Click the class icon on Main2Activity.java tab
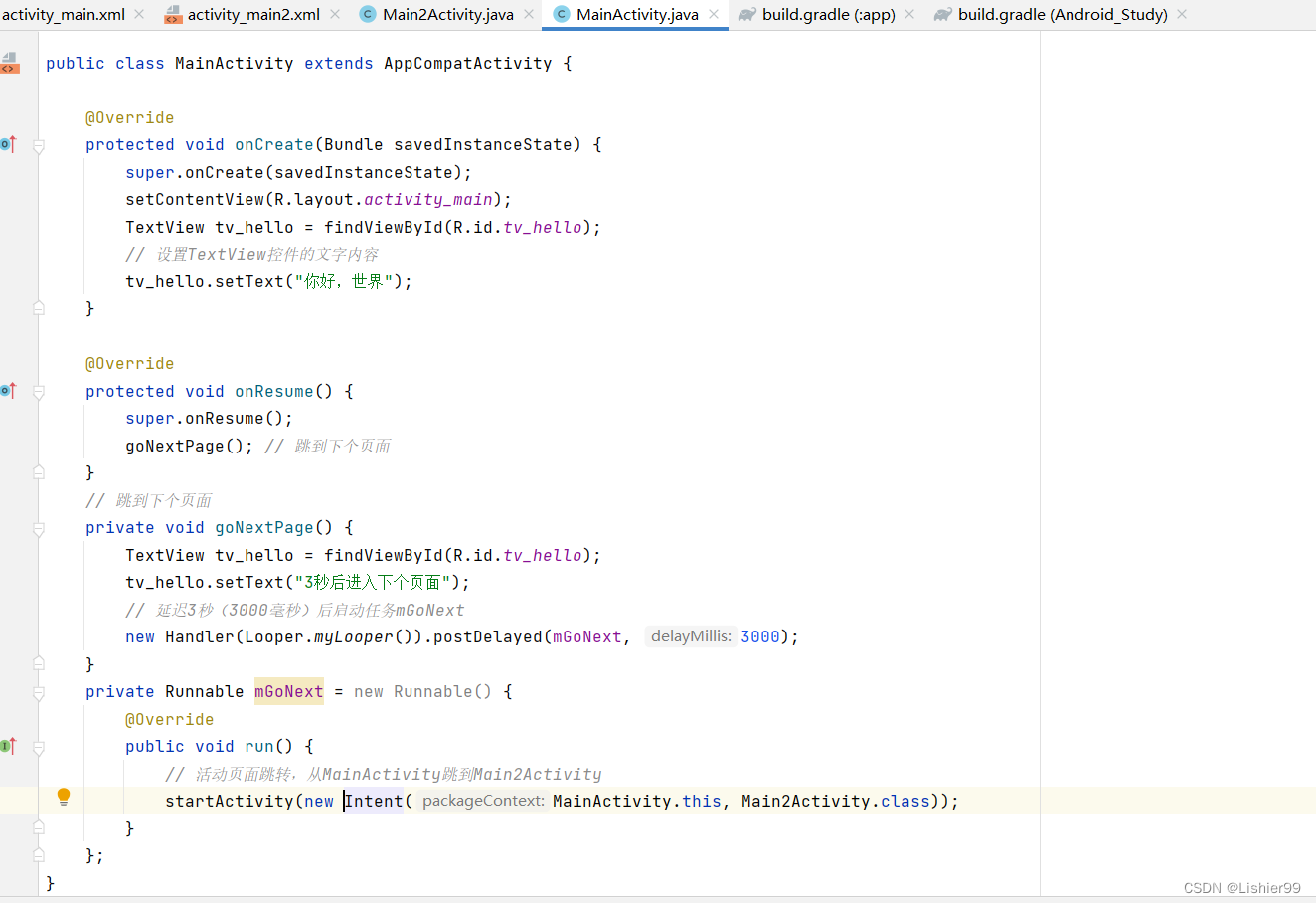The width and height of the screenshot is (1316, 903). 368,14
